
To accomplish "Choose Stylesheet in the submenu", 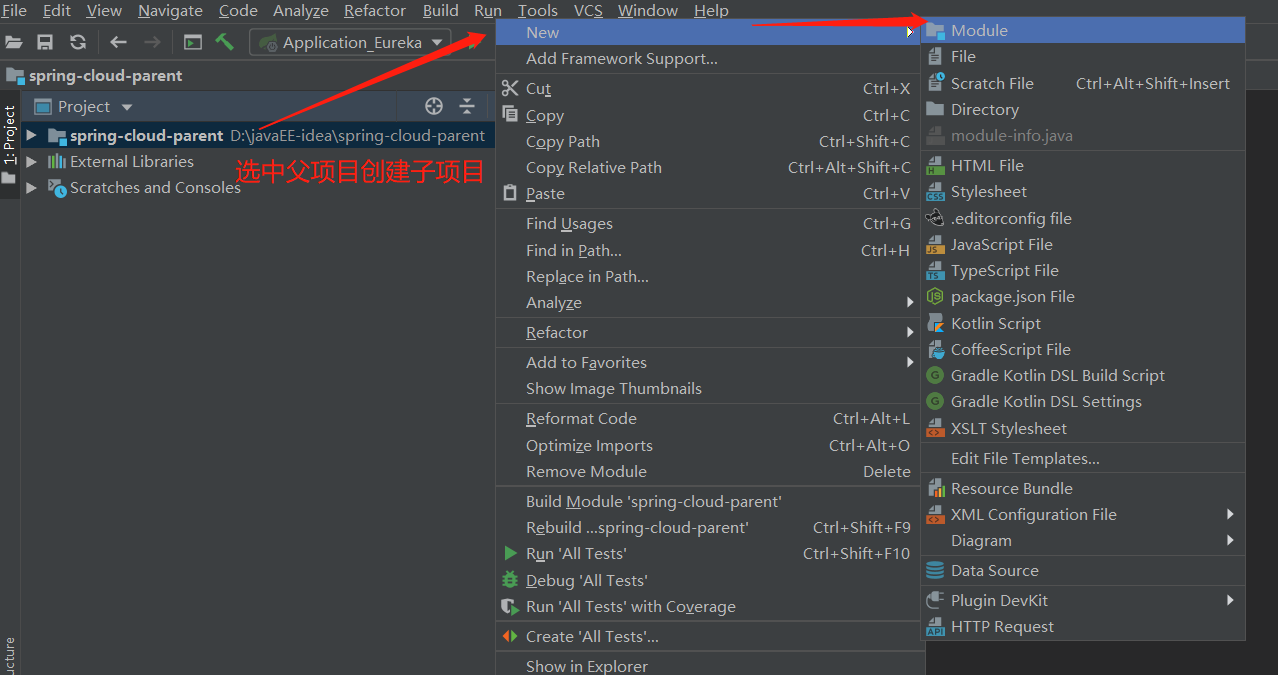I will pos(1083,192).
